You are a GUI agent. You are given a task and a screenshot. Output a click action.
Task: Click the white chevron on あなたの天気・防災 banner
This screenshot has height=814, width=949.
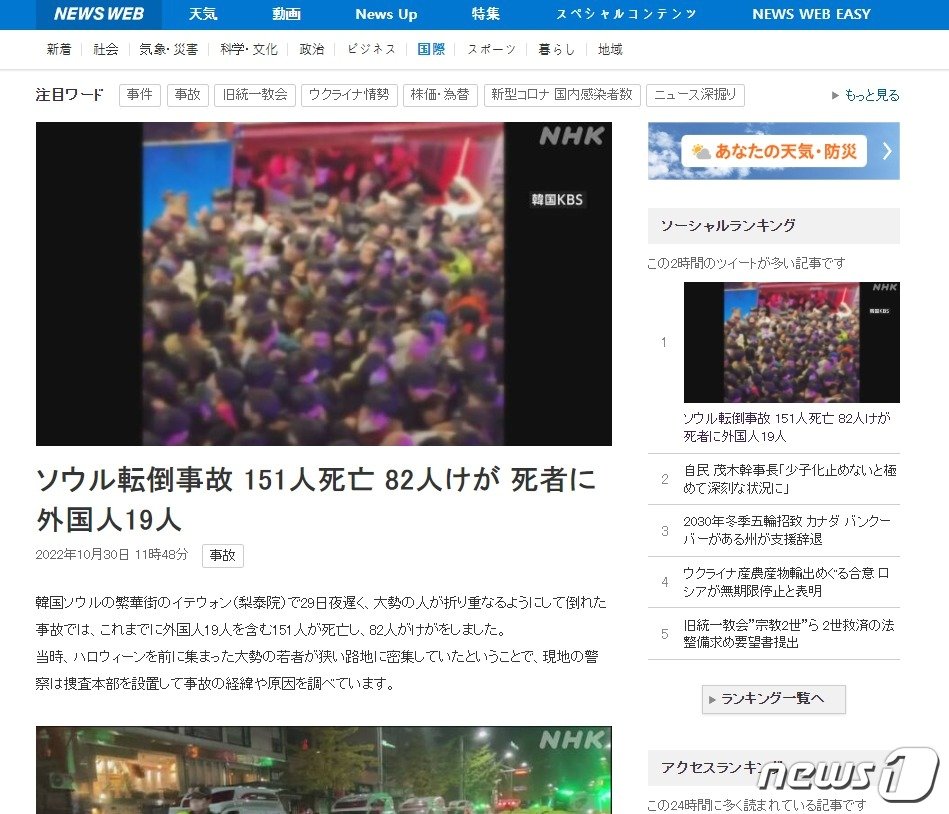coord(886,148)
